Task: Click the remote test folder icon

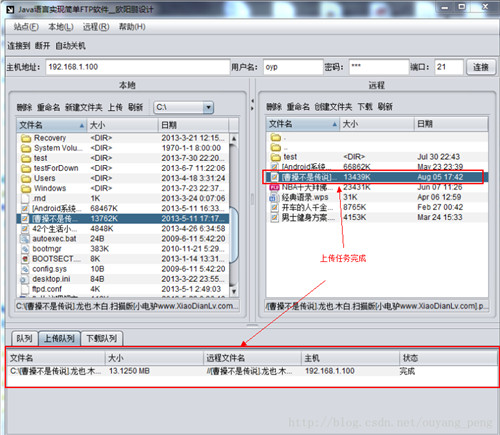Action: (x=275, y=157)
